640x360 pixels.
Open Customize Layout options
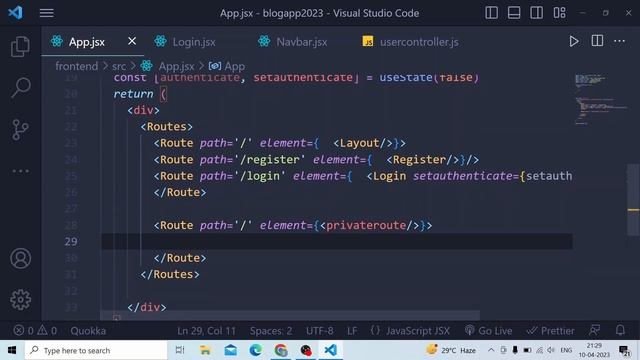[x=559, y=13]
